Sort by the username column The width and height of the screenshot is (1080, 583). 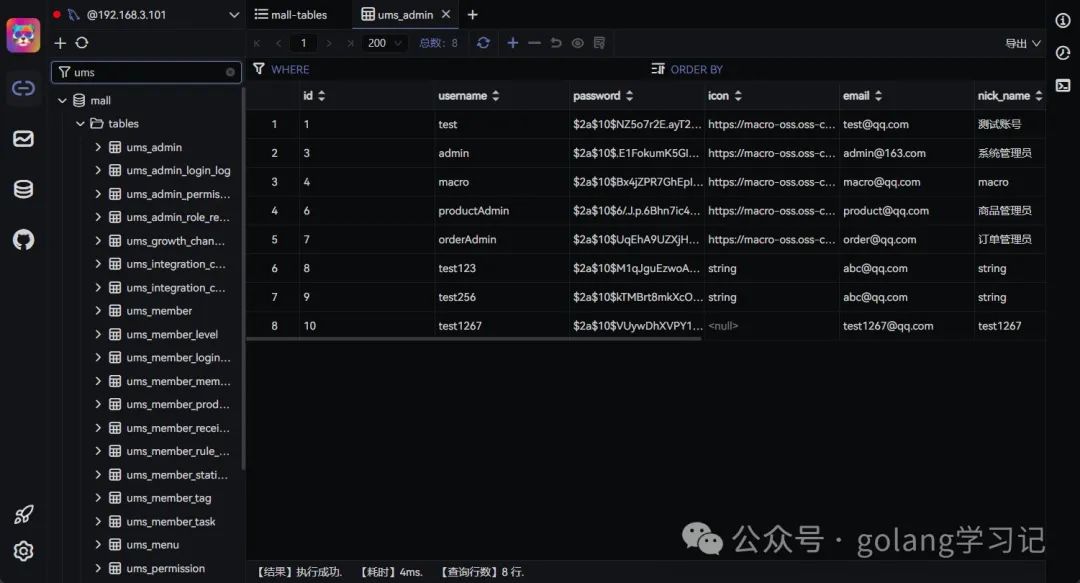495,96
